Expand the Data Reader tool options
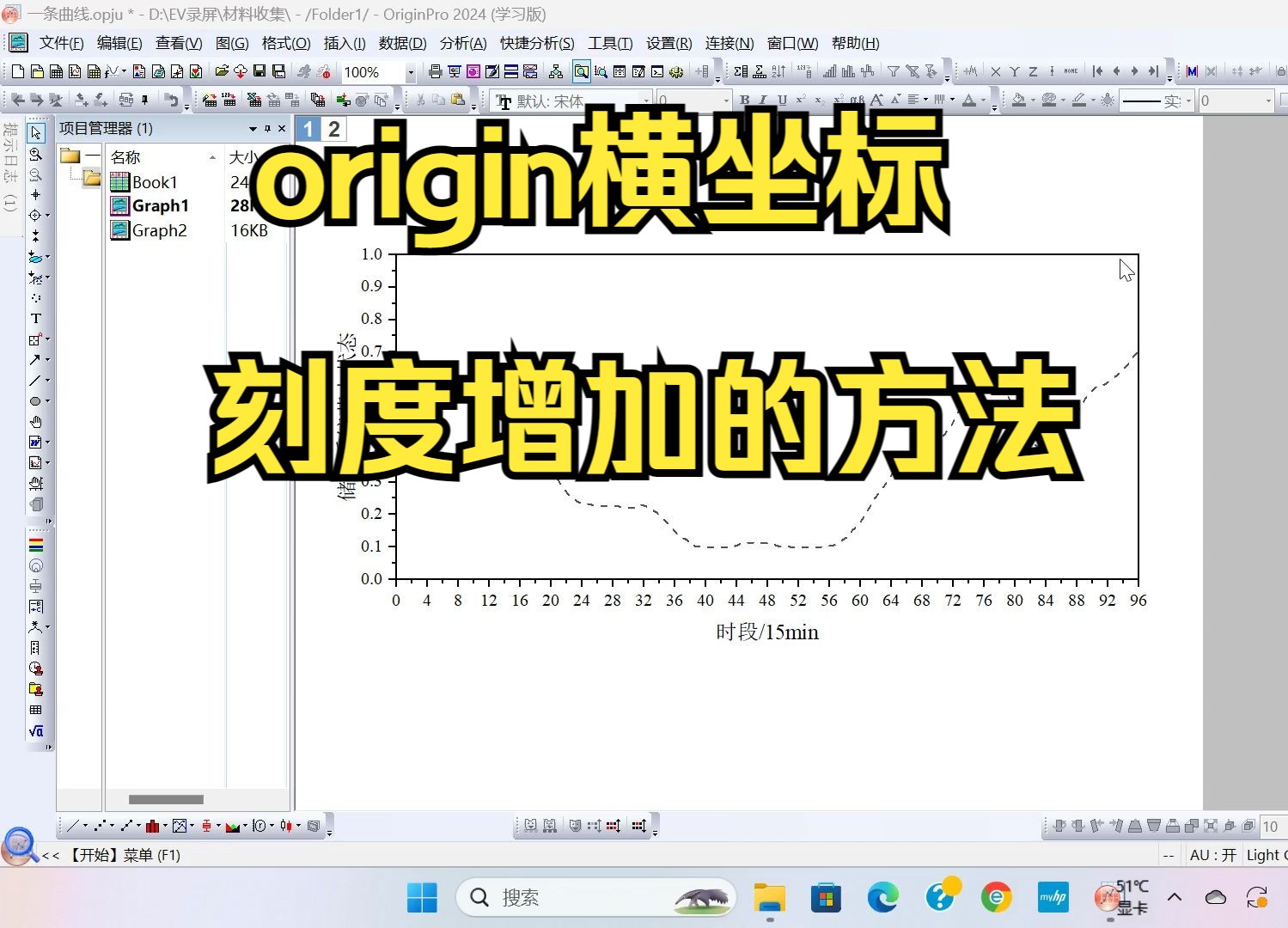The height and width of the screenshot is (928, 1288). click(x=47, y=215)
